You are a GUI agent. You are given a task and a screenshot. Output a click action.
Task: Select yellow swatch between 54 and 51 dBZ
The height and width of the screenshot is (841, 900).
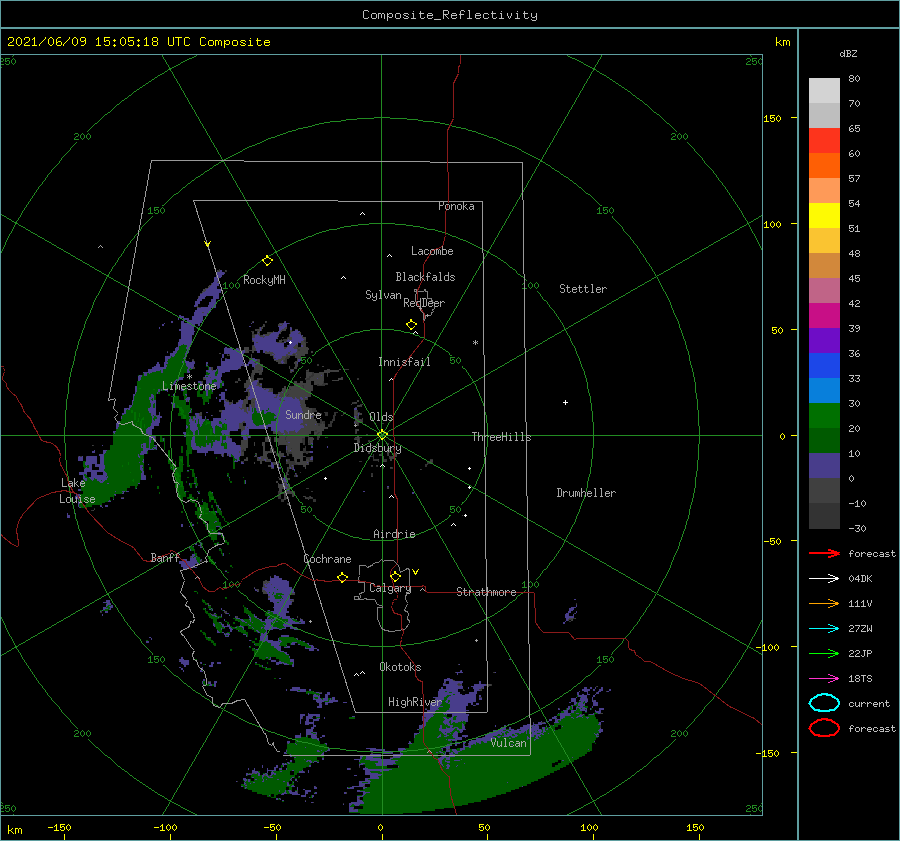(x=824, y=216)
